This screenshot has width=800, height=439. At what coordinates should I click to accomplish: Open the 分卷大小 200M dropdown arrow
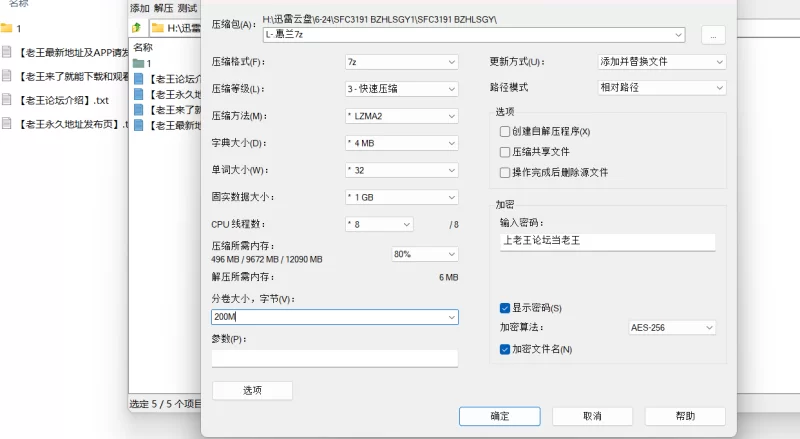[452, 317]
